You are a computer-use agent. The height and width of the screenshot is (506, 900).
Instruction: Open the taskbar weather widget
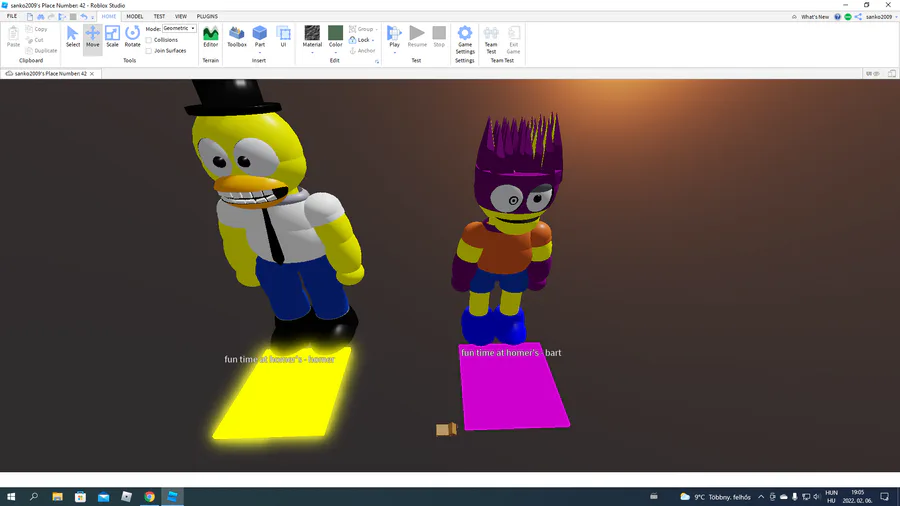tap(715, 497)
